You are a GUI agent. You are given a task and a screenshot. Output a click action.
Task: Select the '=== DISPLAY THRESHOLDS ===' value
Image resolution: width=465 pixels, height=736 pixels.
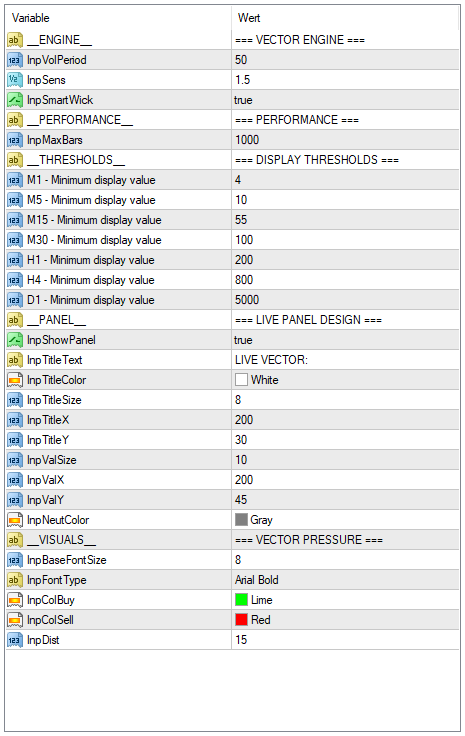click(x=317, y=160)
